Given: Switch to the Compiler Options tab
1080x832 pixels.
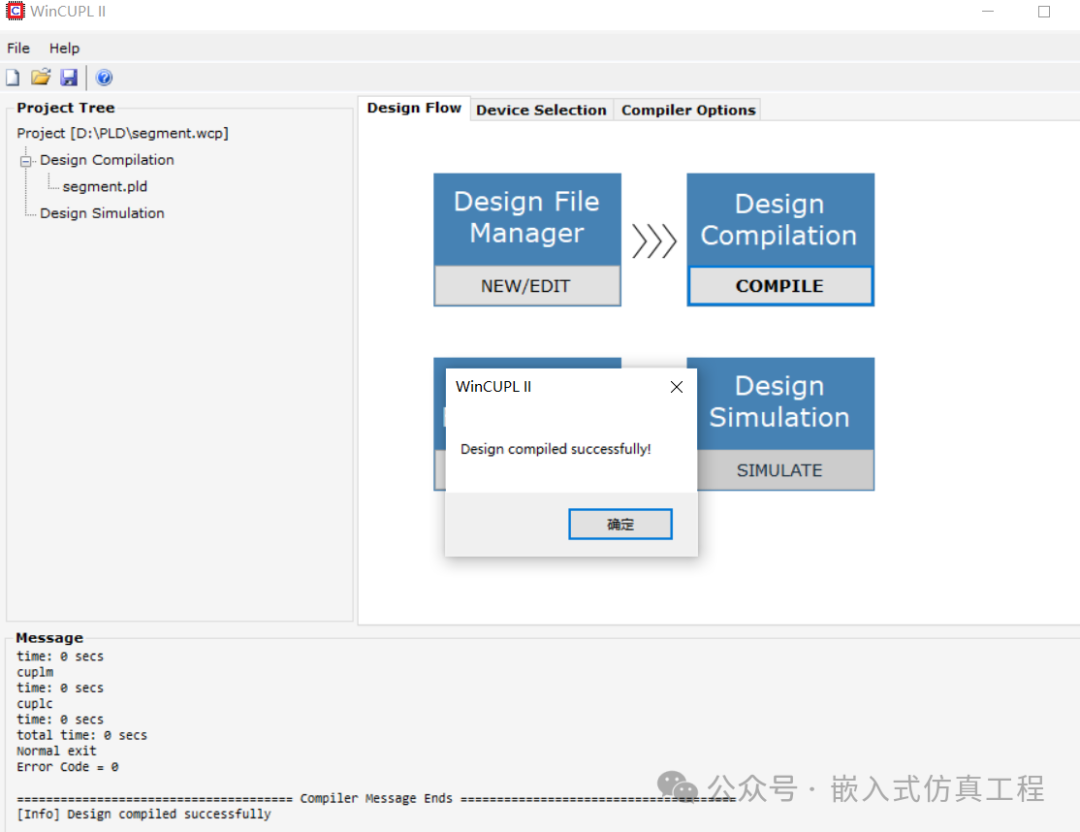Looking at the screenshot, I should (x=688, y=110).
